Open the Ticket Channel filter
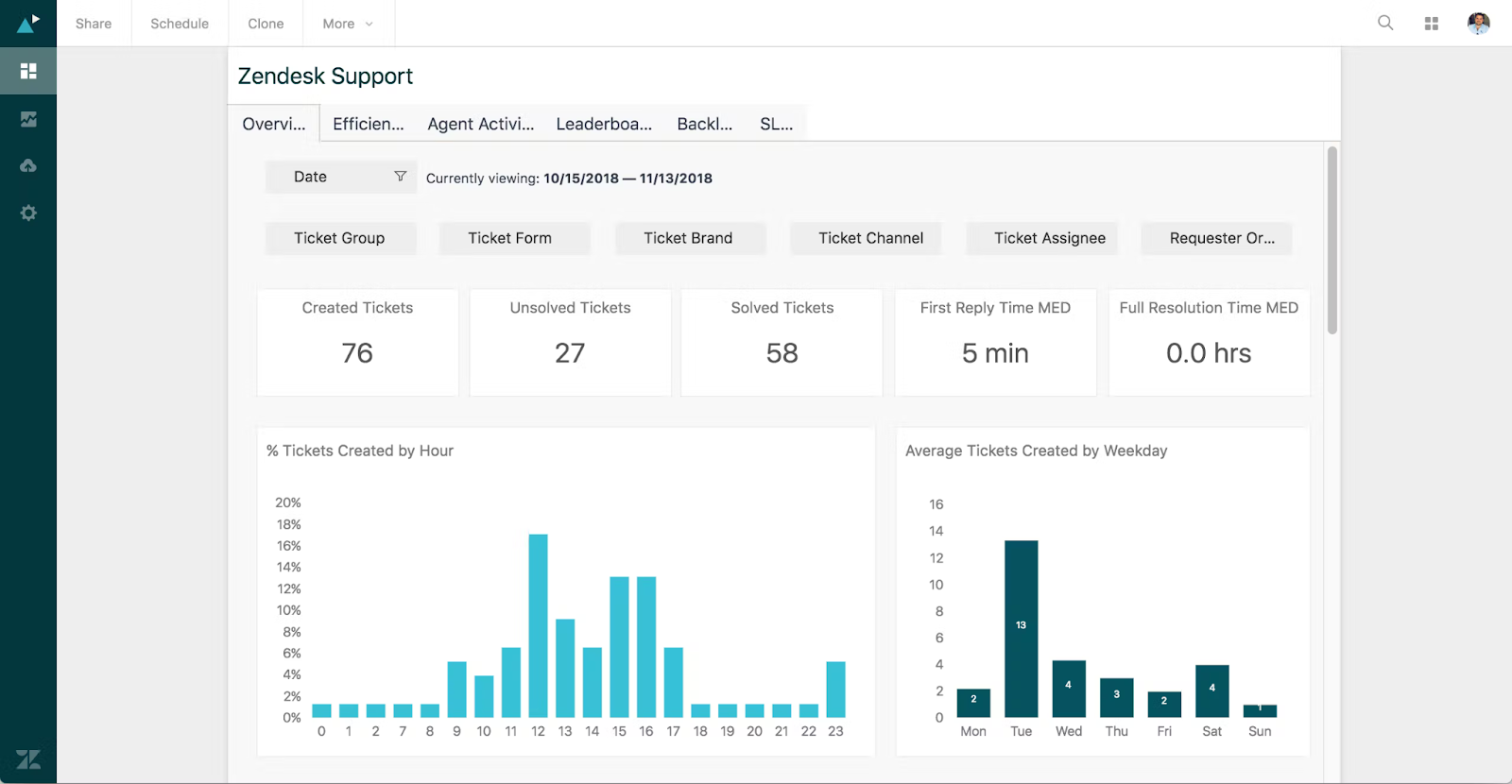This screenshot has width=1512, height=784. 870,238
